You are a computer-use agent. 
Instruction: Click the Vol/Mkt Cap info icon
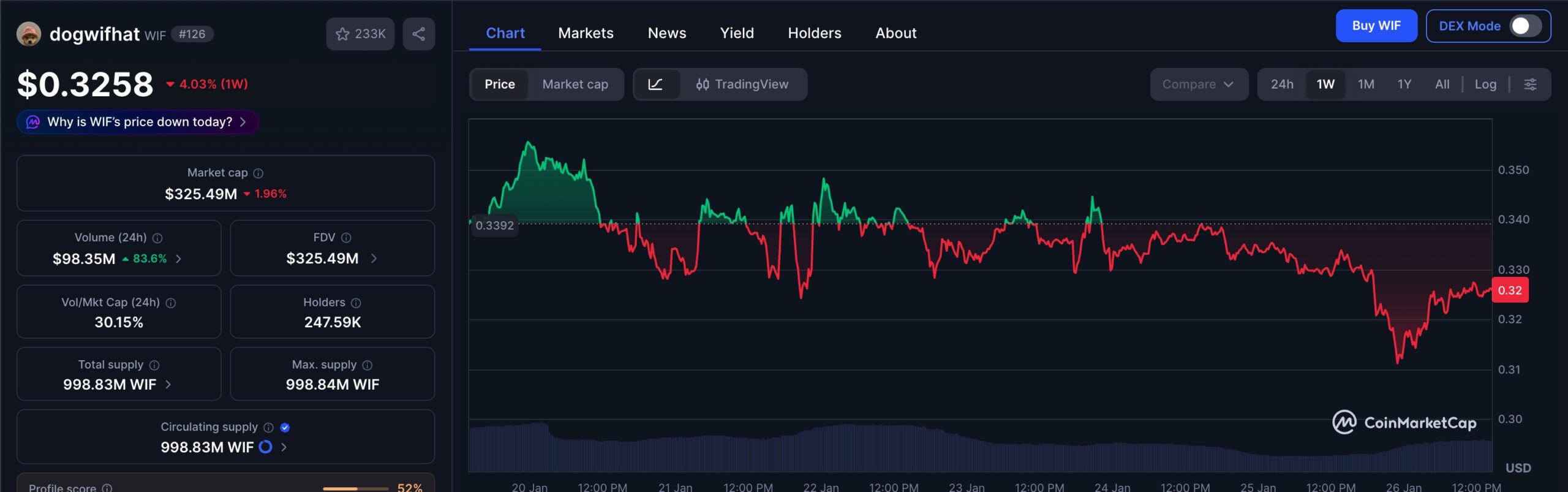click(x=171, y=303)
